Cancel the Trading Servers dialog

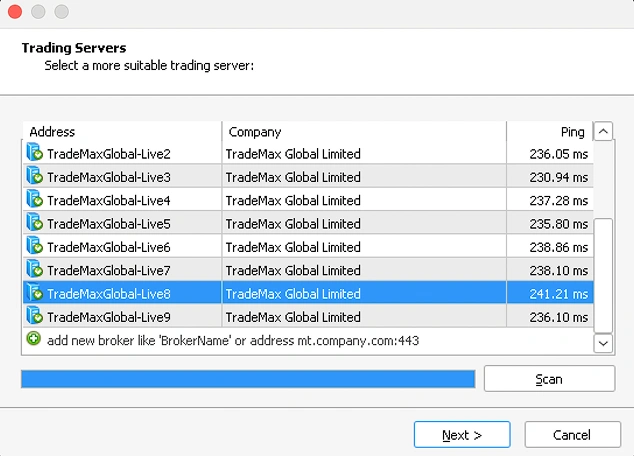573,435
